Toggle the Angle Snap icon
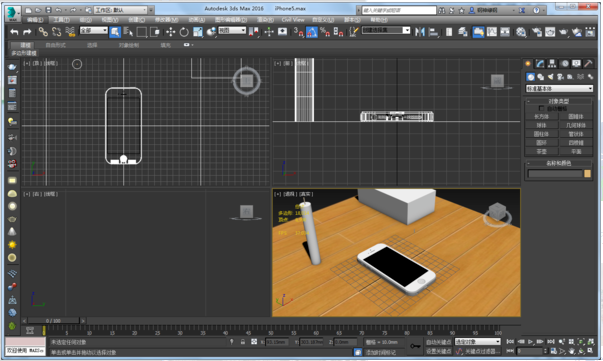Image resolution: width=603 pixels, height=361 pixels. click(312, 32)
